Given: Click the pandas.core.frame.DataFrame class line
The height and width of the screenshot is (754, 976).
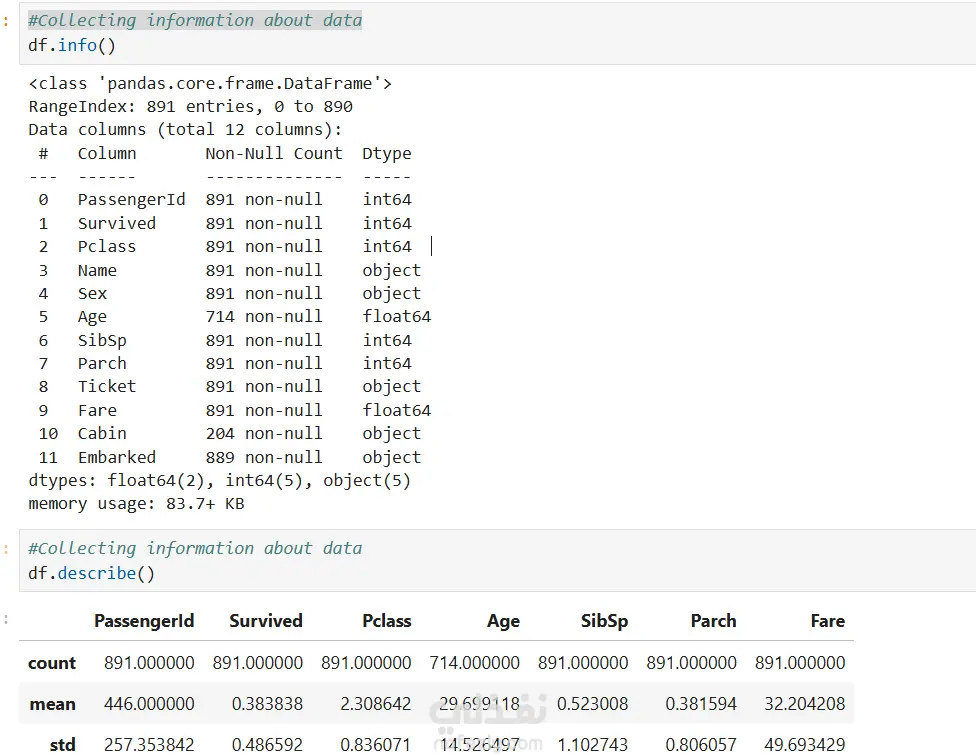Looking at the screenshot, I should click(210, 83).
